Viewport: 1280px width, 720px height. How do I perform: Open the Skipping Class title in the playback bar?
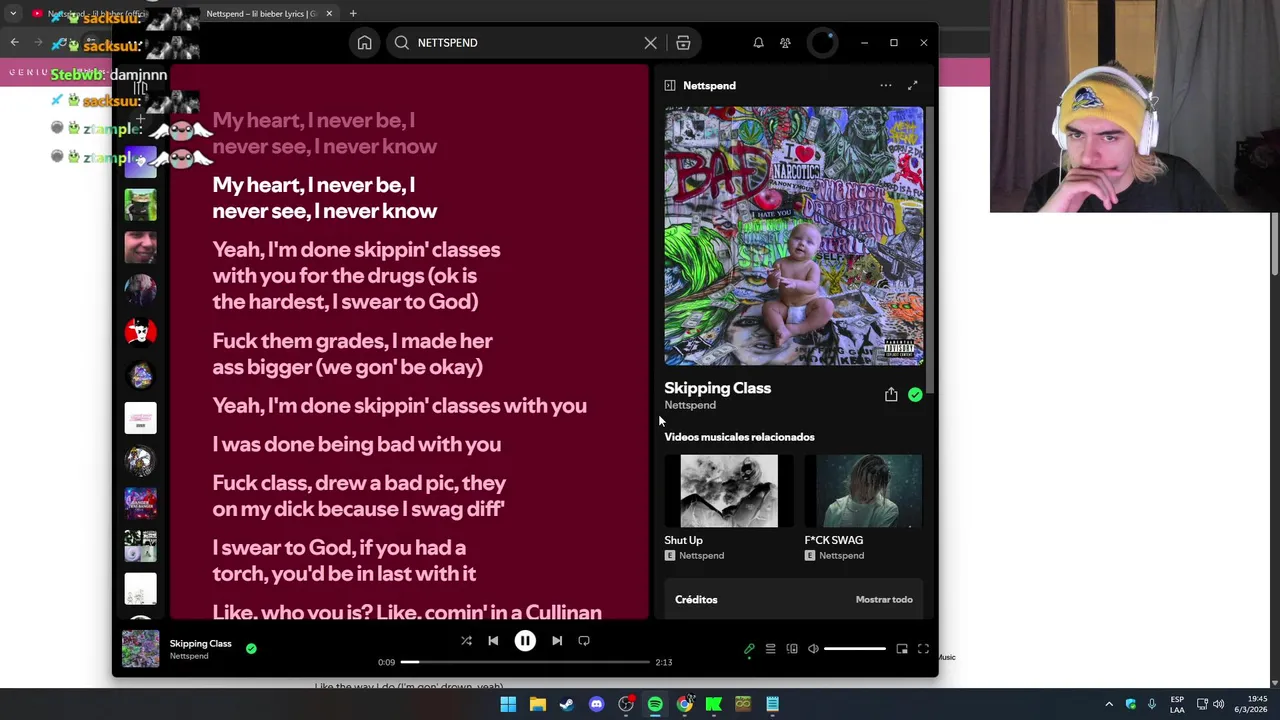click(x=200, y=643)
